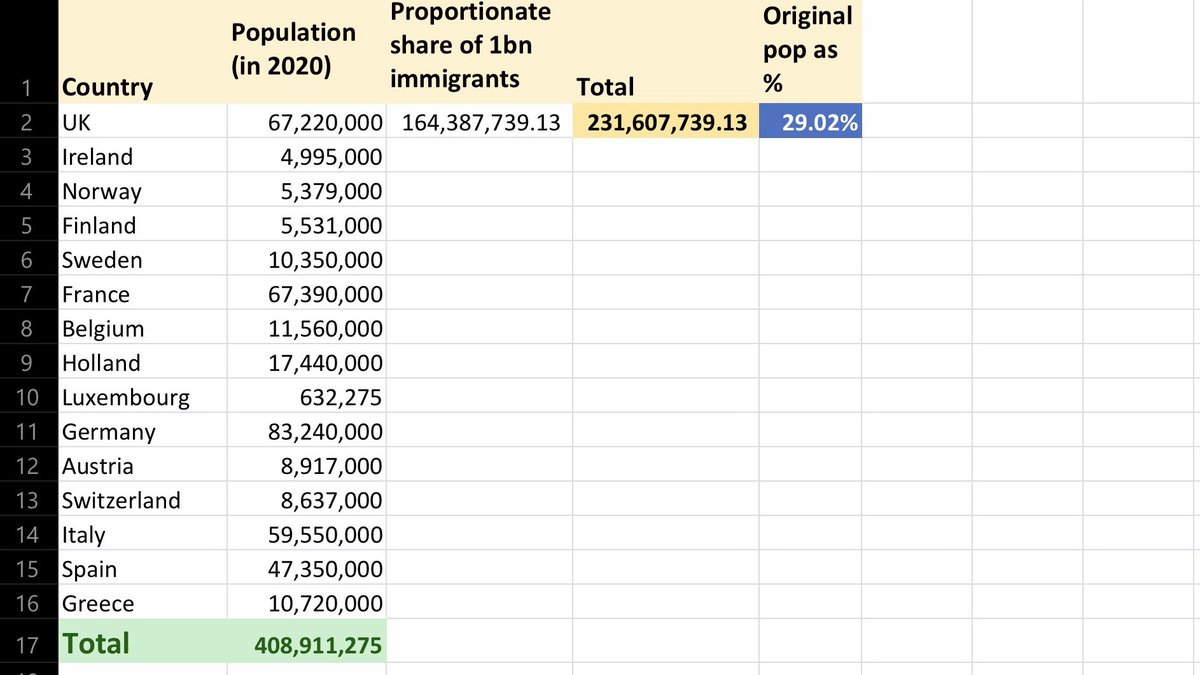Select Spain population value 47,350,000
Image resolution: width=1200 pixels, height=675 pixels.
(307, 568)
